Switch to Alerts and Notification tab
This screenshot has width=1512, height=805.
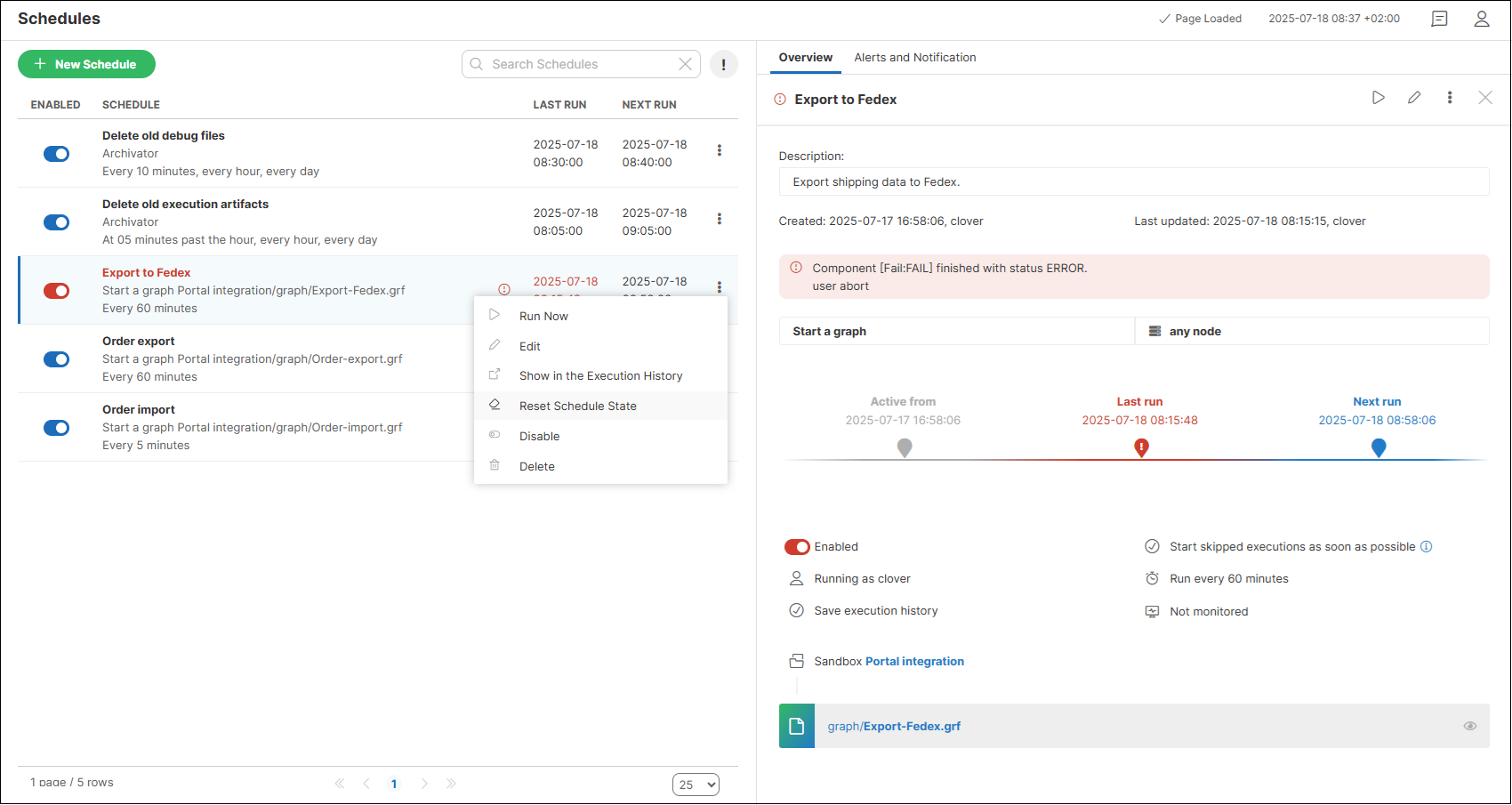[x=914, y=58]
